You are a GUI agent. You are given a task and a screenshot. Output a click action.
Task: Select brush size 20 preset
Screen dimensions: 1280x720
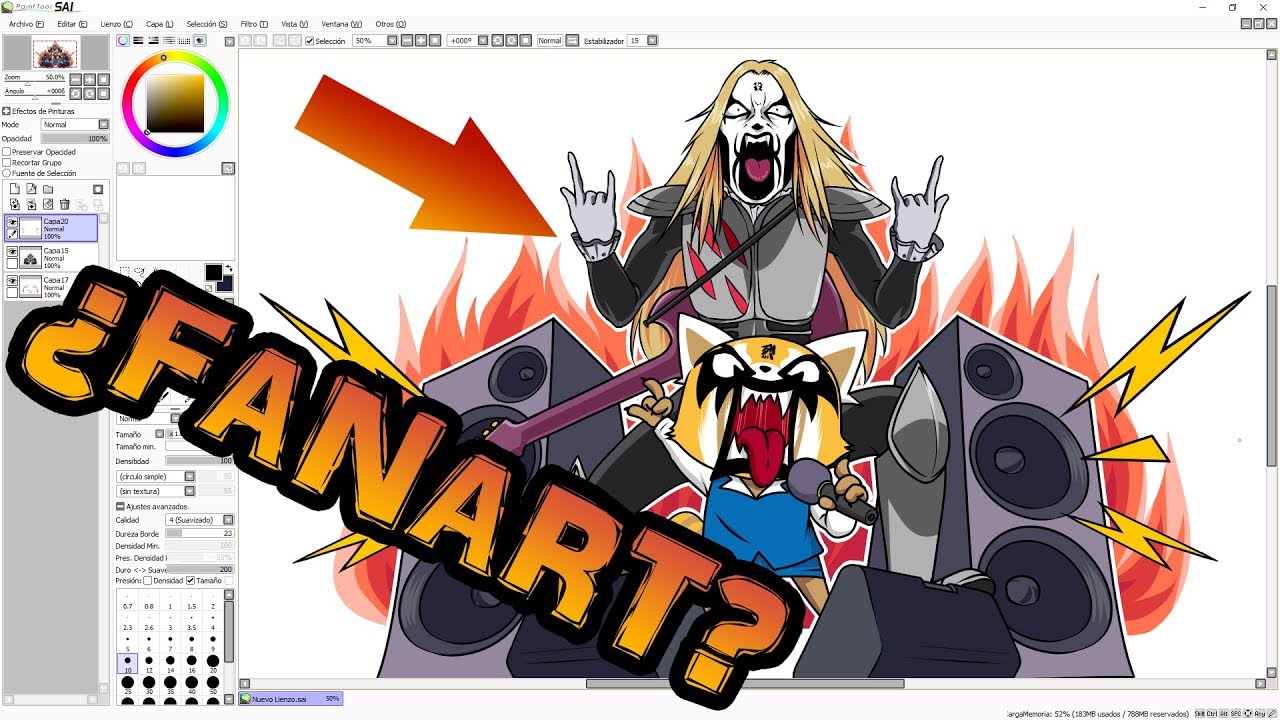(213, 663)
